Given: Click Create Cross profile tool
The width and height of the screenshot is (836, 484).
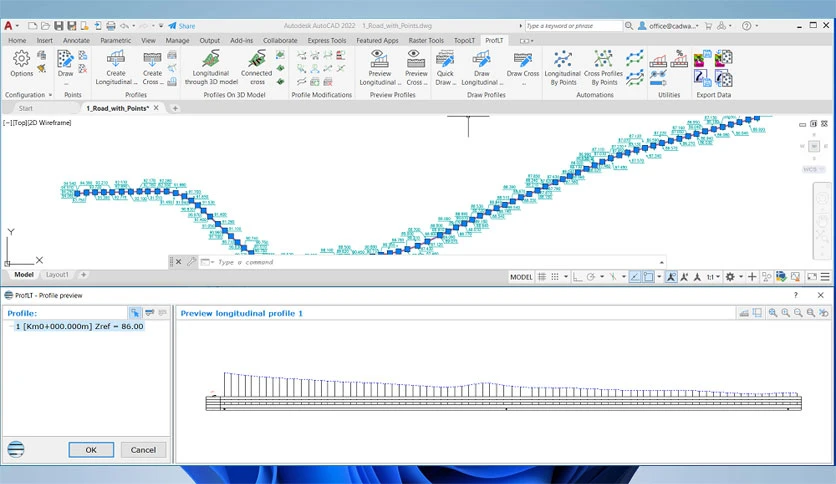Looking at the screenshot, I should (152, 68).
